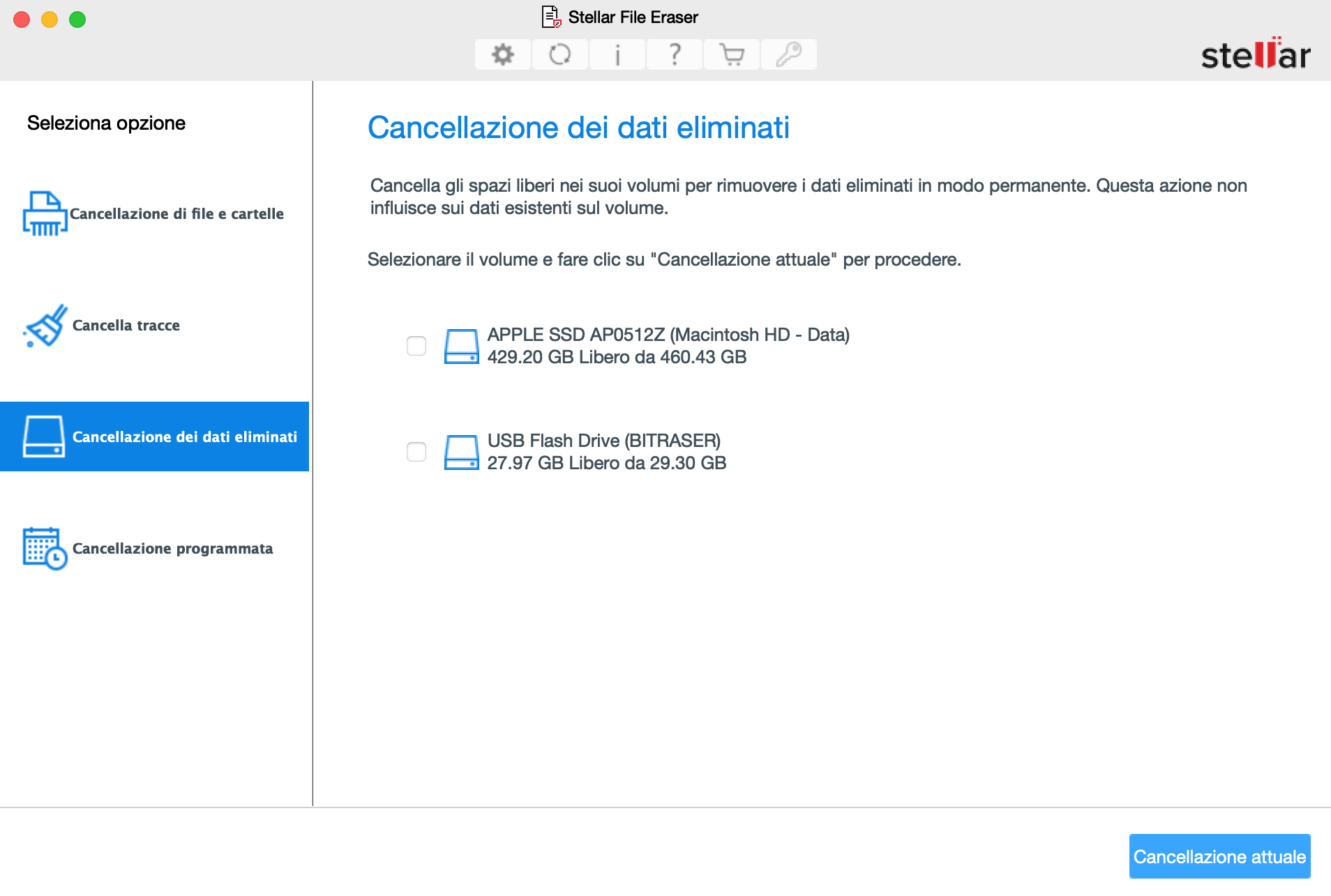Click the red close window button
Viewport: 1331px width, 896px height.
click(x=22, y=20)
